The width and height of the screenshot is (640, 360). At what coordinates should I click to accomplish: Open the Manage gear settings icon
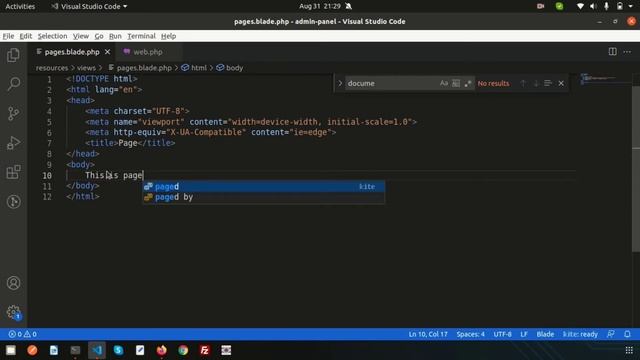pyautogui.click(x=13, y=312)
